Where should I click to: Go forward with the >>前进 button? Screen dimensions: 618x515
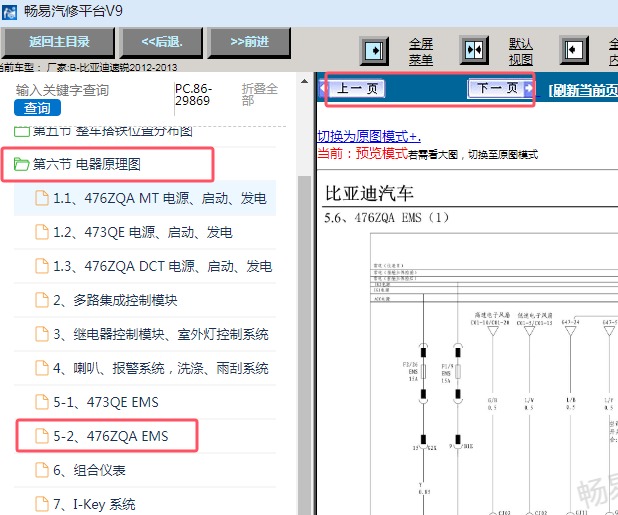coord(249,42)
